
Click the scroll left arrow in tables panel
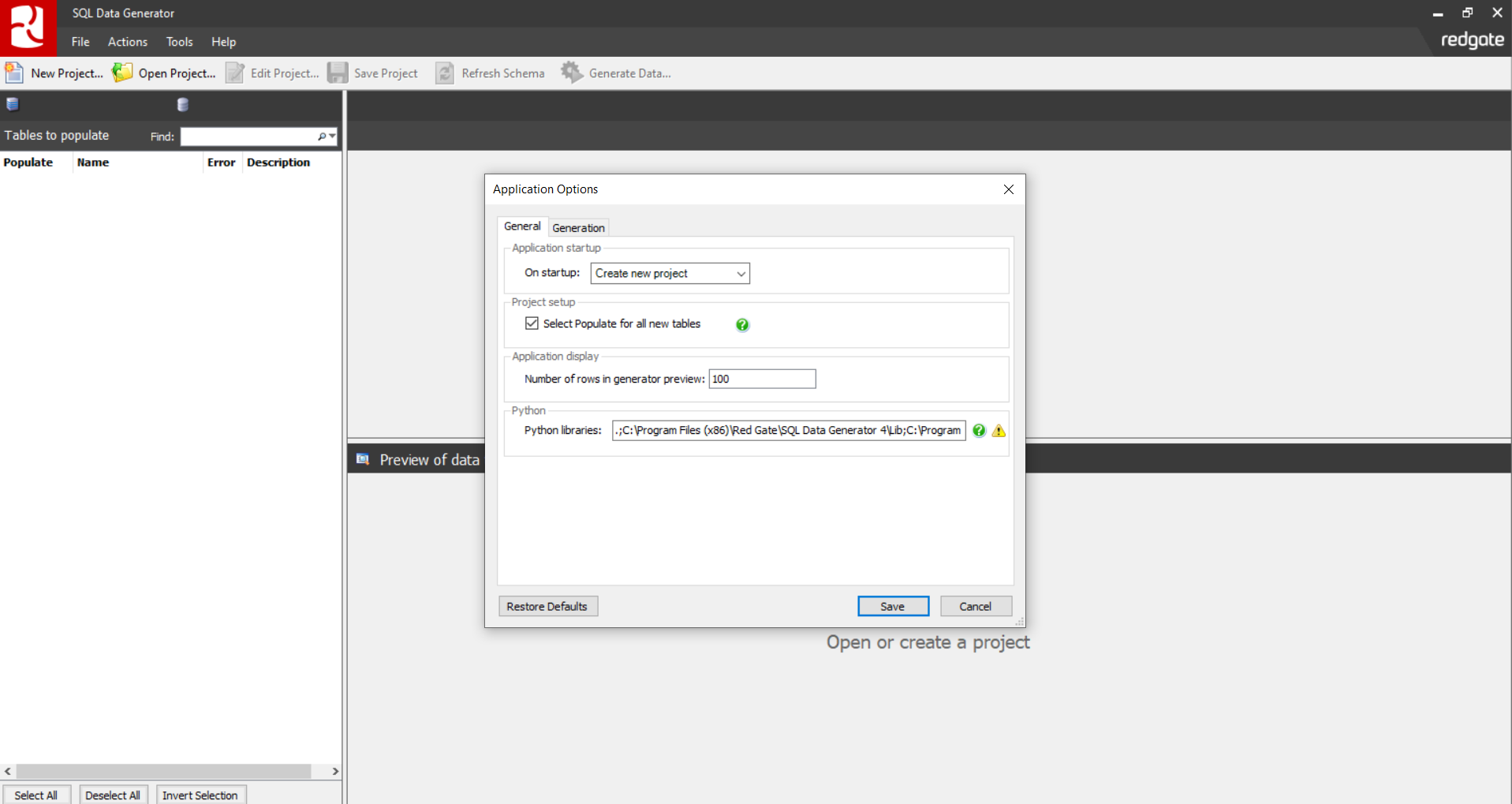pyautogui.click(x=8, y=771)
